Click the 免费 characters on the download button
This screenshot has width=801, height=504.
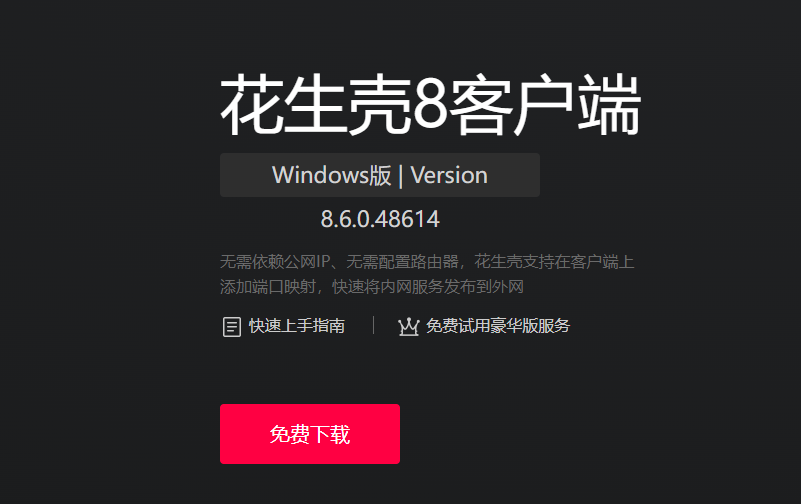coord(290,434)
